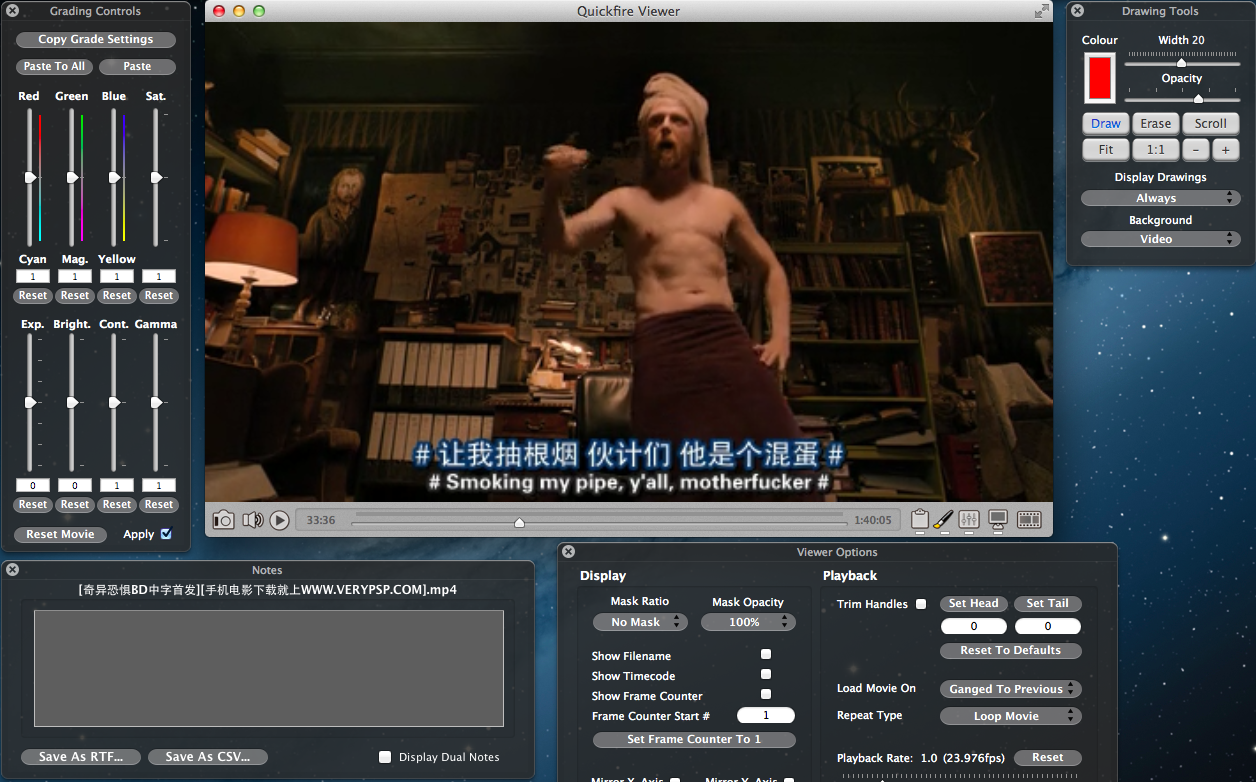Click the Save As CSV button
The width and height of the screenshot is (1256, 782).
[x=208, y=757]
